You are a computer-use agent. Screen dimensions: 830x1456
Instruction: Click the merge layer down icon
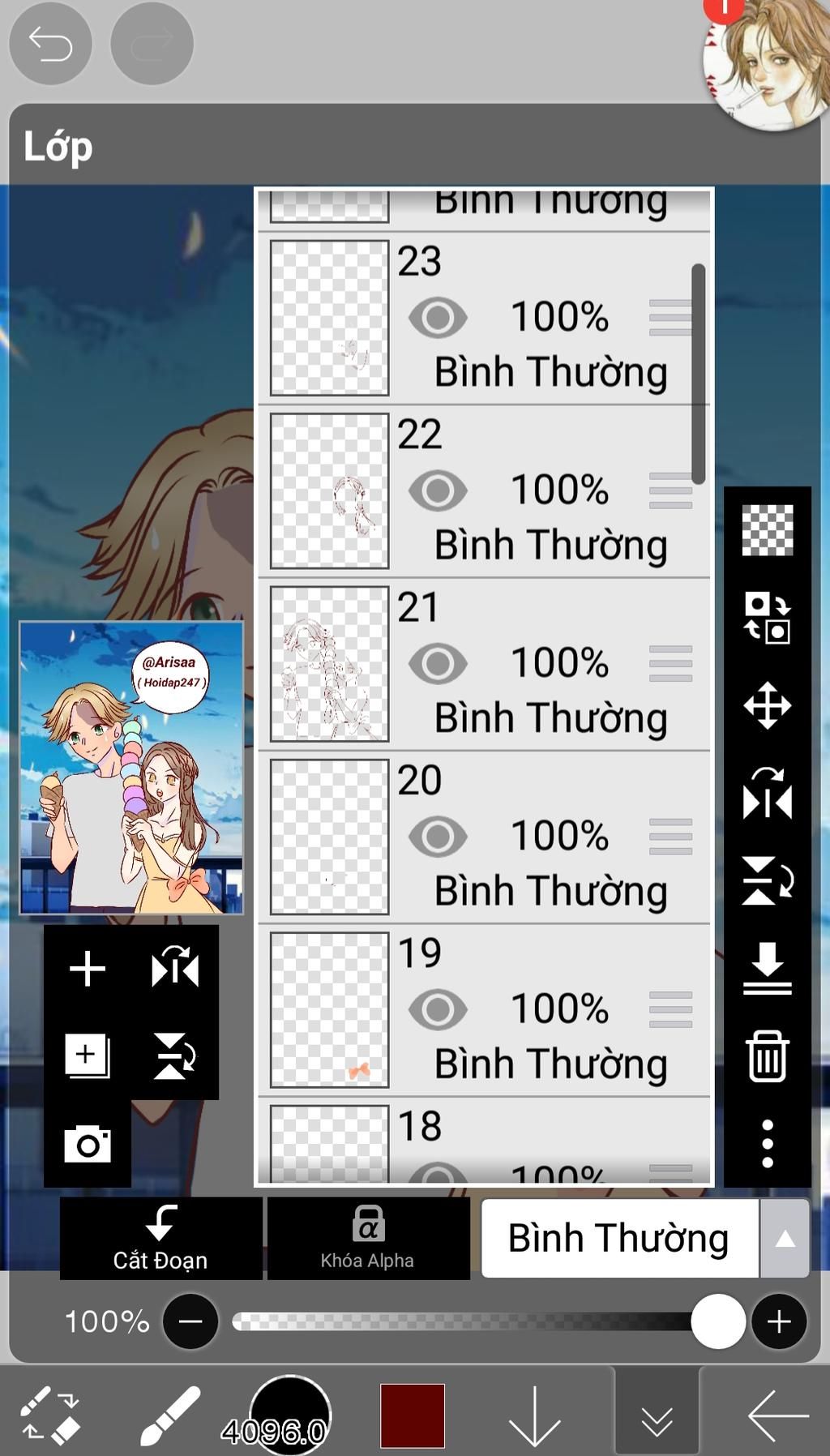[768, 968]
